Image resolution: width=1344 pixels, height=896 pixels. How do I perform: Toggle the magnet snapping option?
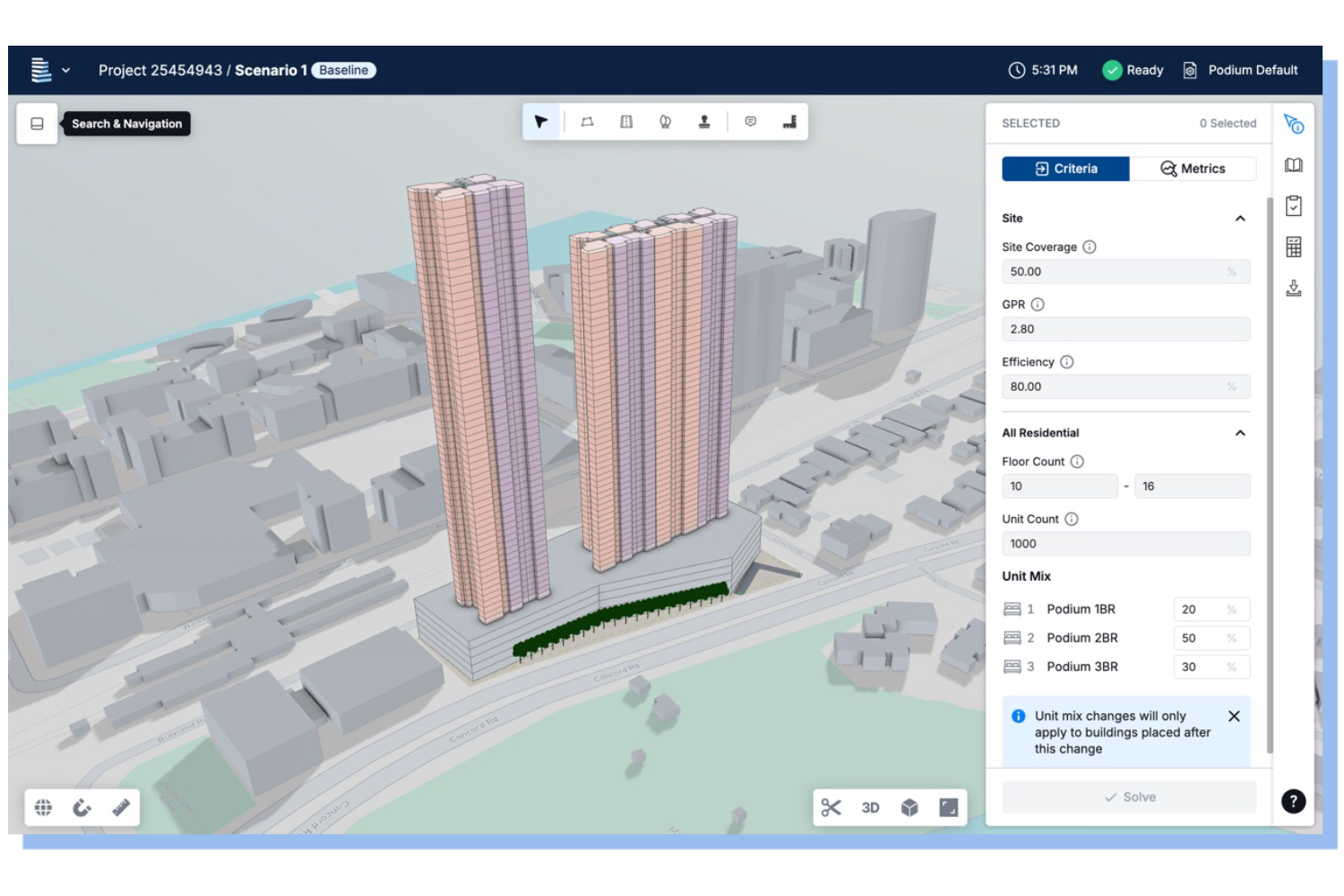point(82,808)
